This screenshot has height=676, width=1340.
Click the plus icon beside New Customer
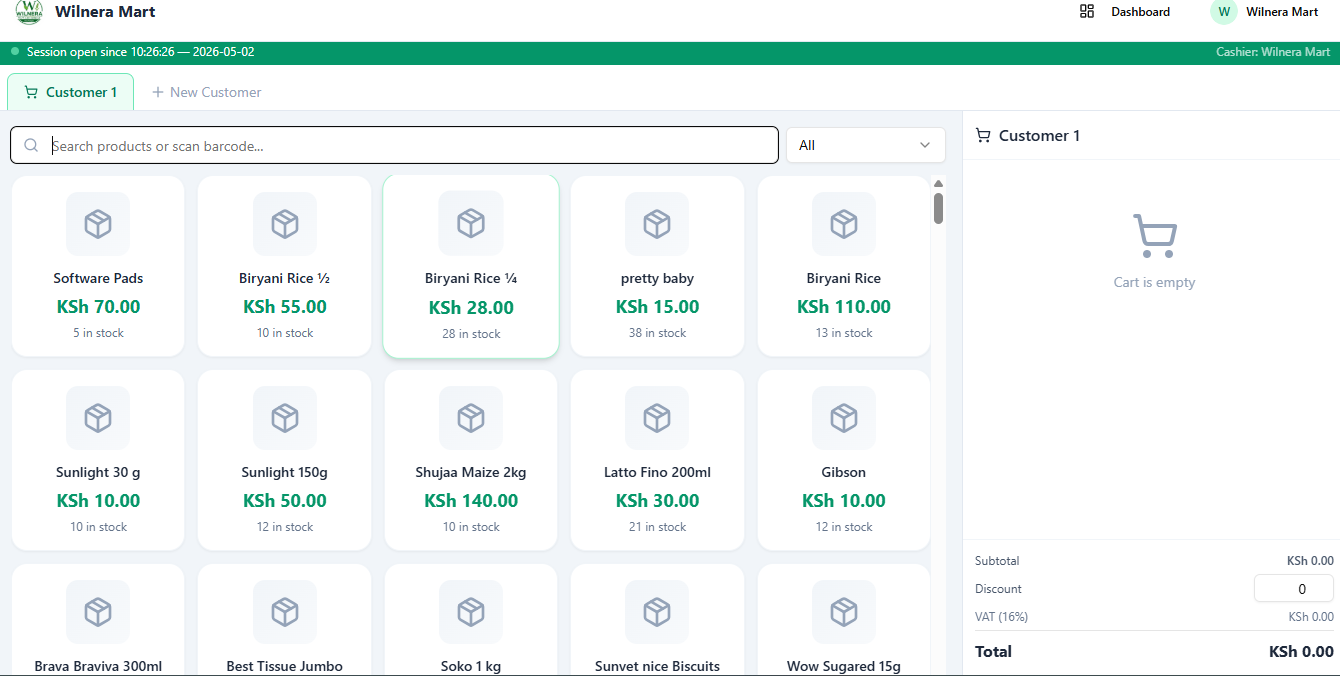pos(157,92)
